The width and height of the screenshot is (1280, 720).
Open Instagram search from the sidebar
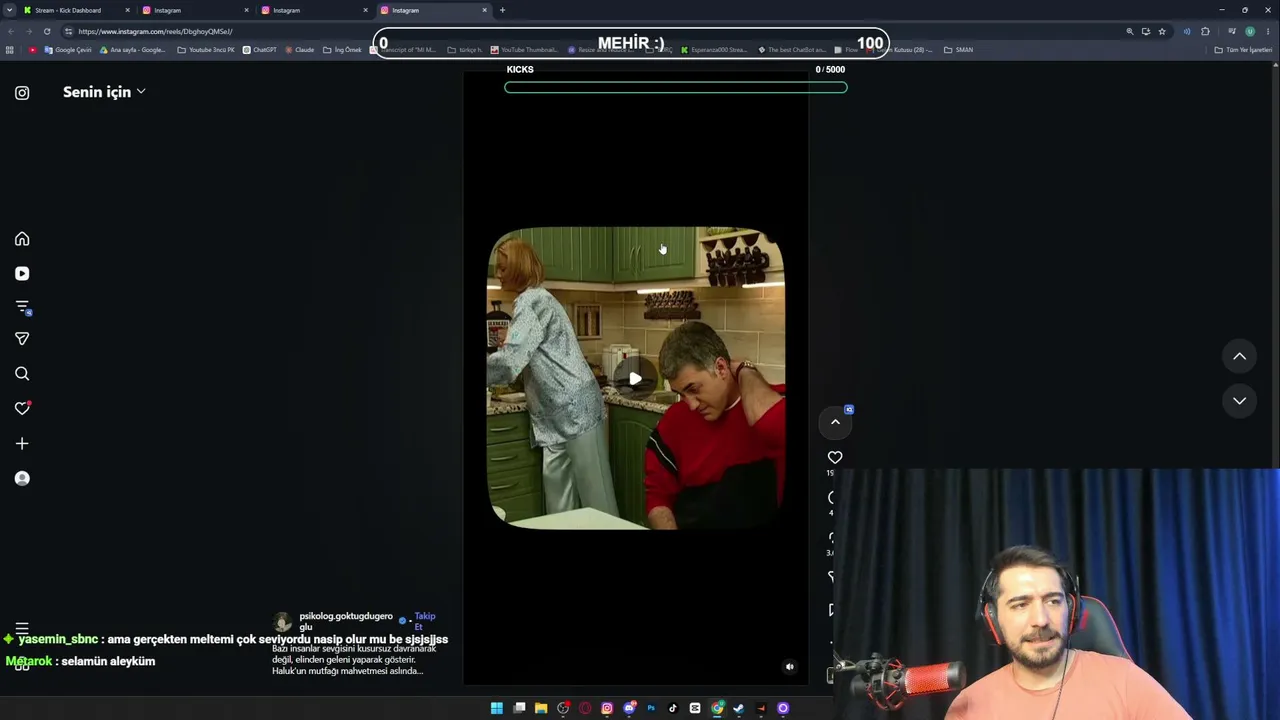pyautogui.click(x=22, y=374)
